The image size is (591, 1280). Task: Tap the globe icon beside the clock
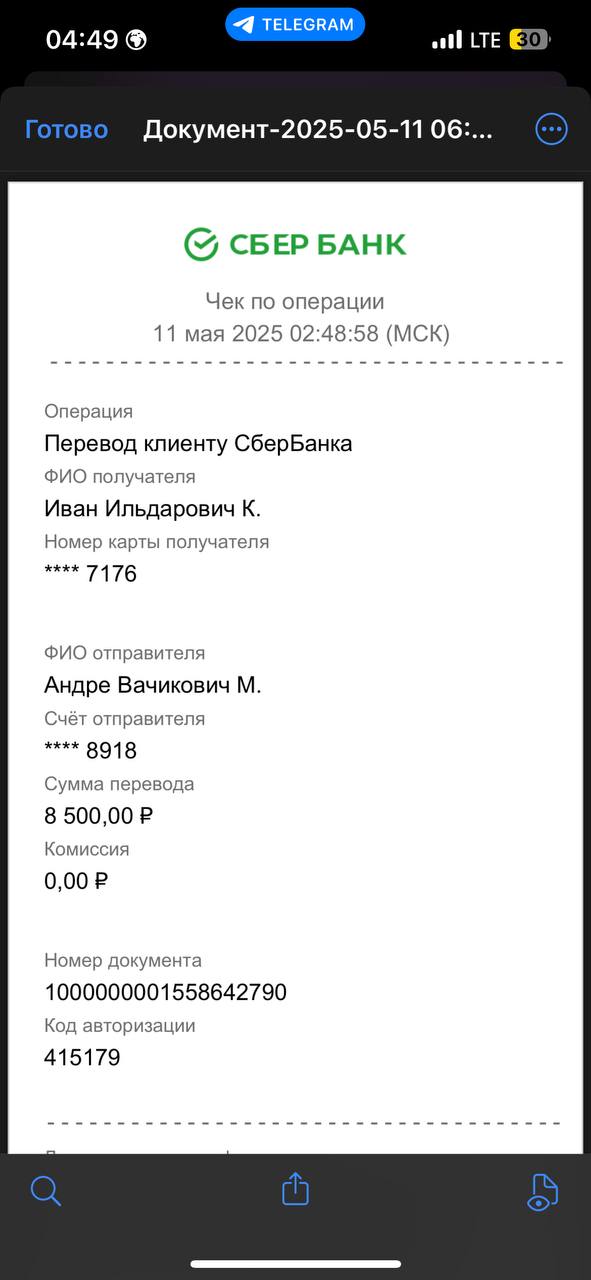click(x=136, y=40)
